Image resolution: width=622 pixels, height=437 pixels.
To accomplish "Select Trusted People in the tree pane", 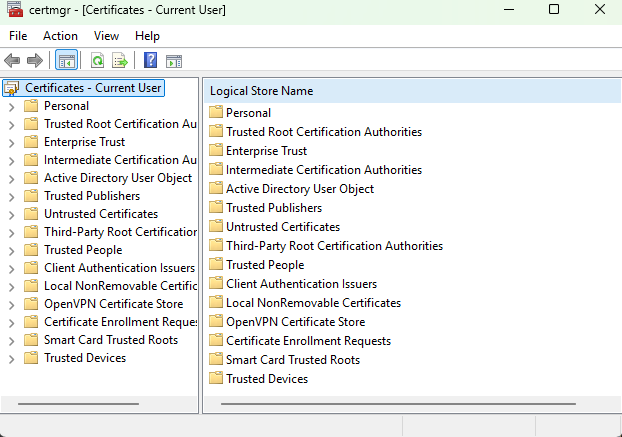I will pos(83,250).
